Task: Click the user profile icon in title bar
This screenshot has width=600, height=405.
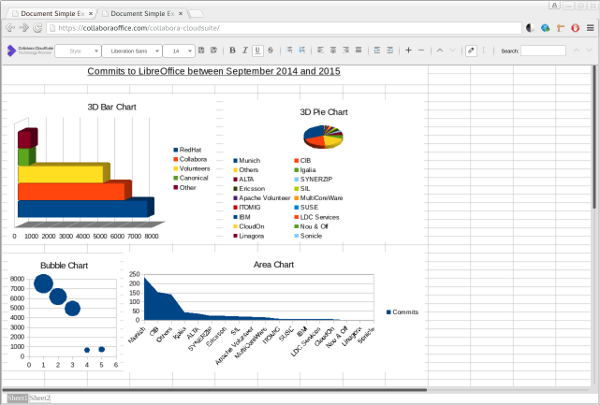Action: pyautogui.click(x=554, y=5)
